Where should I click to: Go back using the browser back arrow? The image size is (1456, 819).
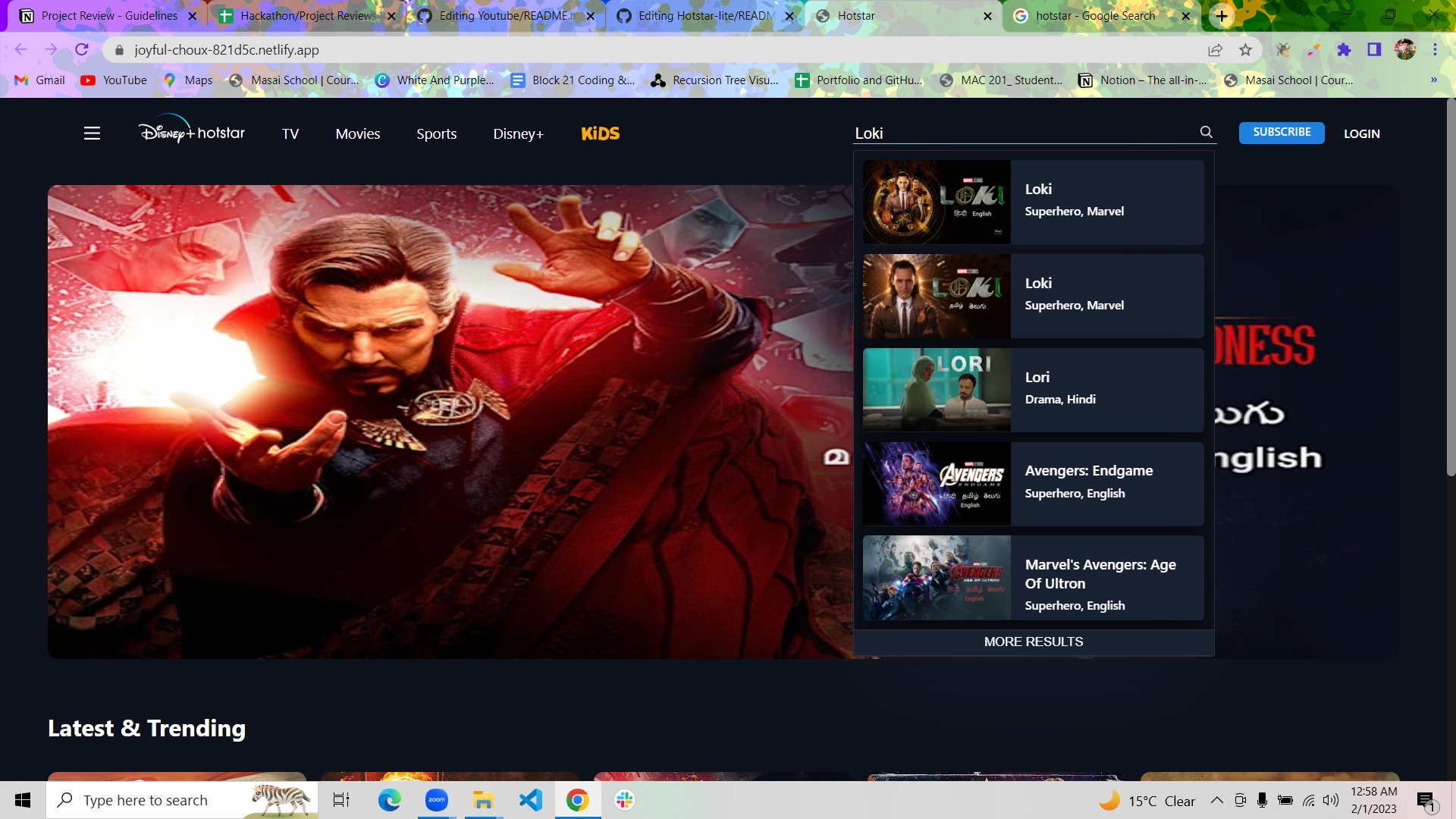click(x=20, y=50)
